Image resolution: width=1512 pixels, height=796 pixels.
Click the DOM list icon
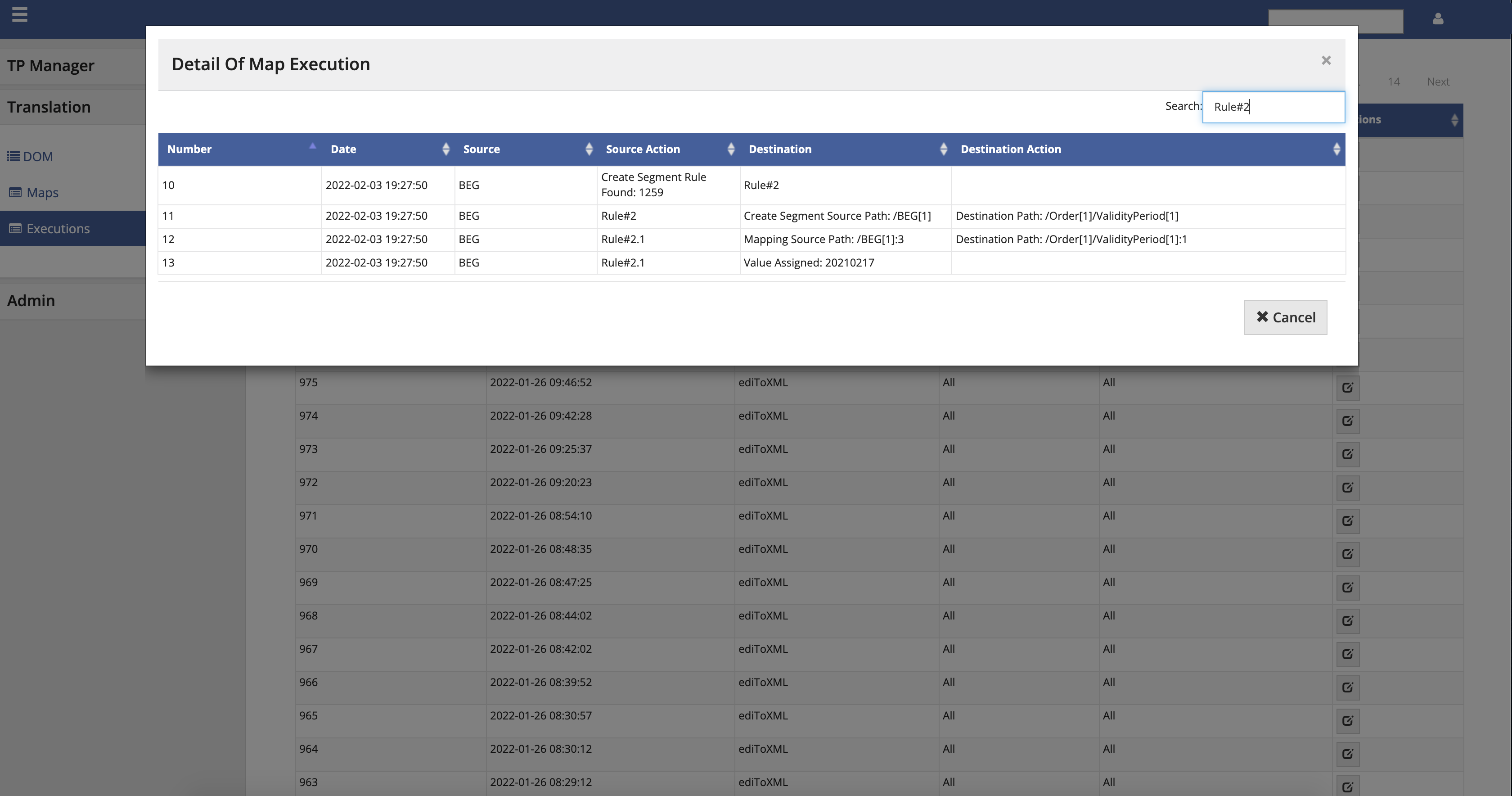[13, 156]
